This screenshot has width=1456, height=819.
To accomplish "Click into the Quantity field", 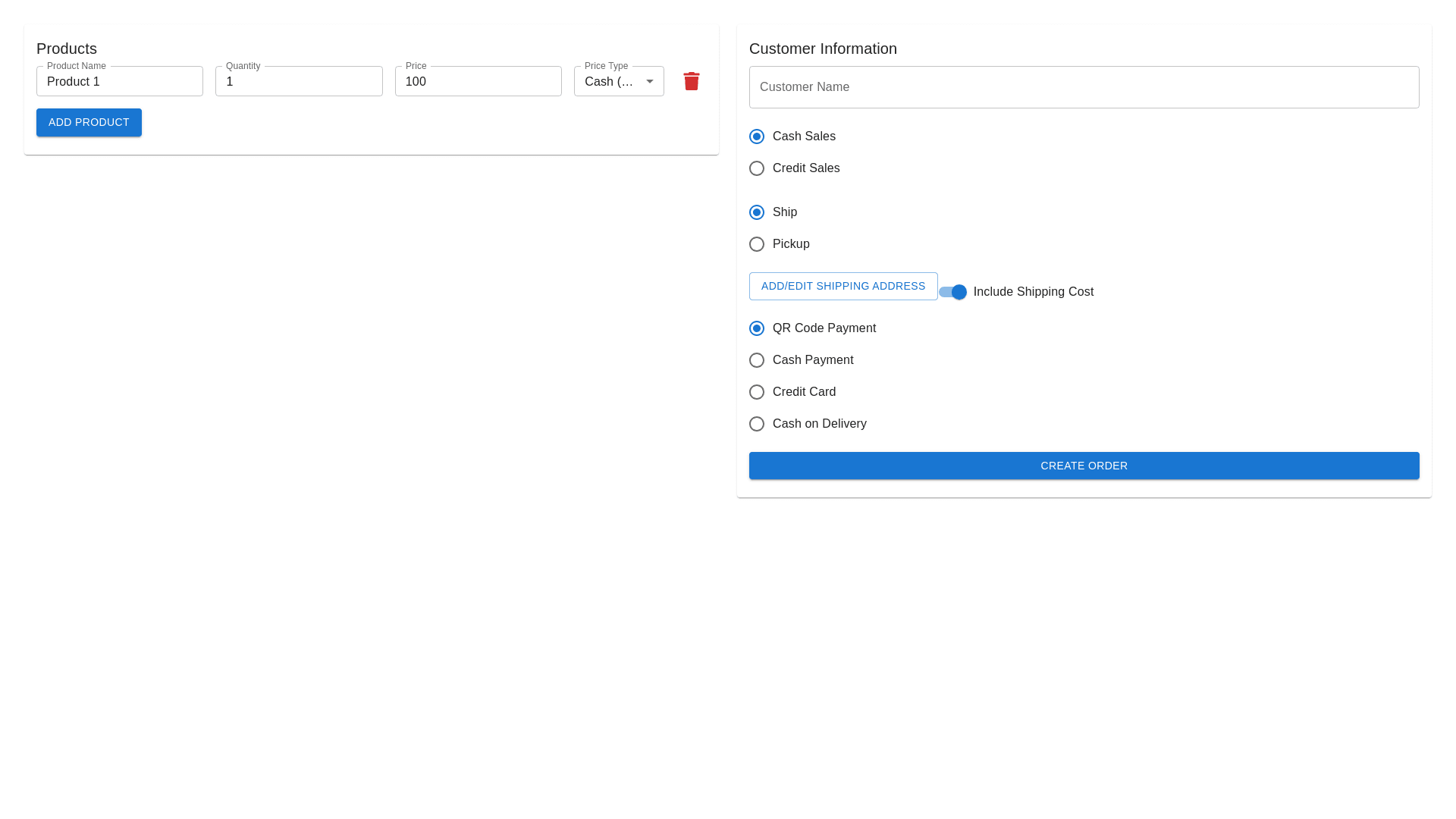I will tap(299, 82).
